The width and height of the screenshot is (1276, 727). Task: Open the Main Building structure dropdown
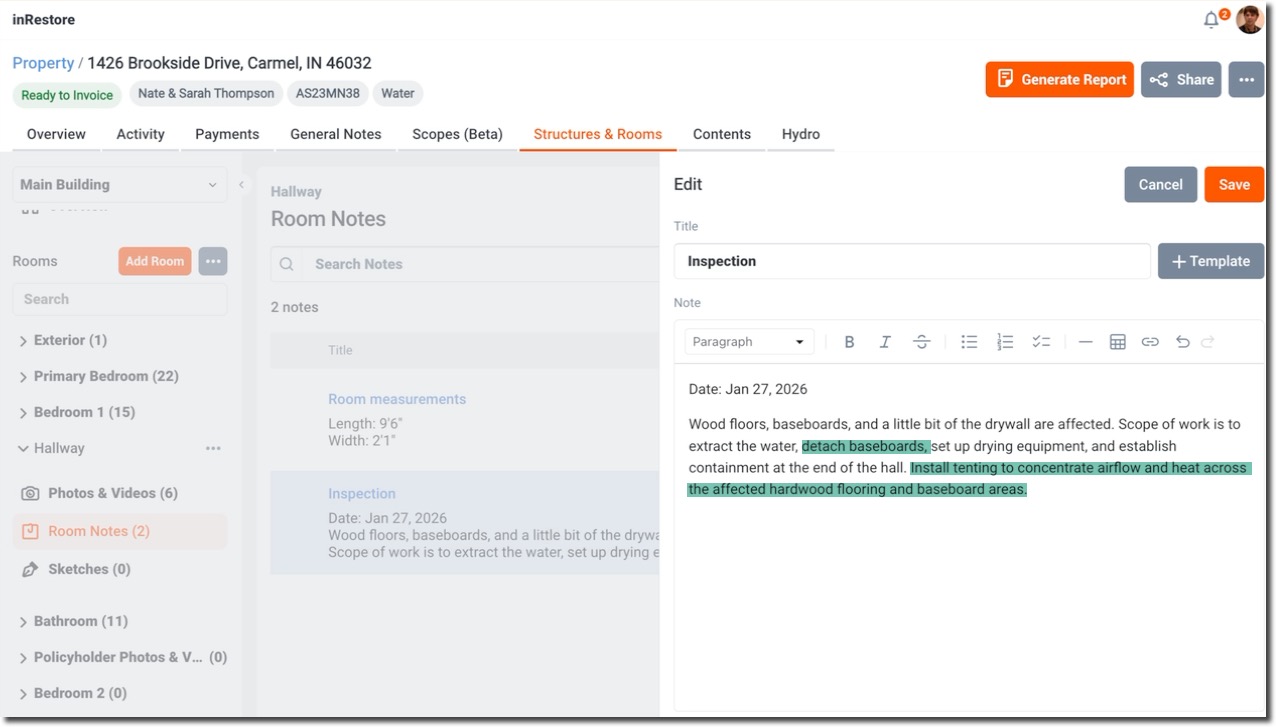coord(119,185)
